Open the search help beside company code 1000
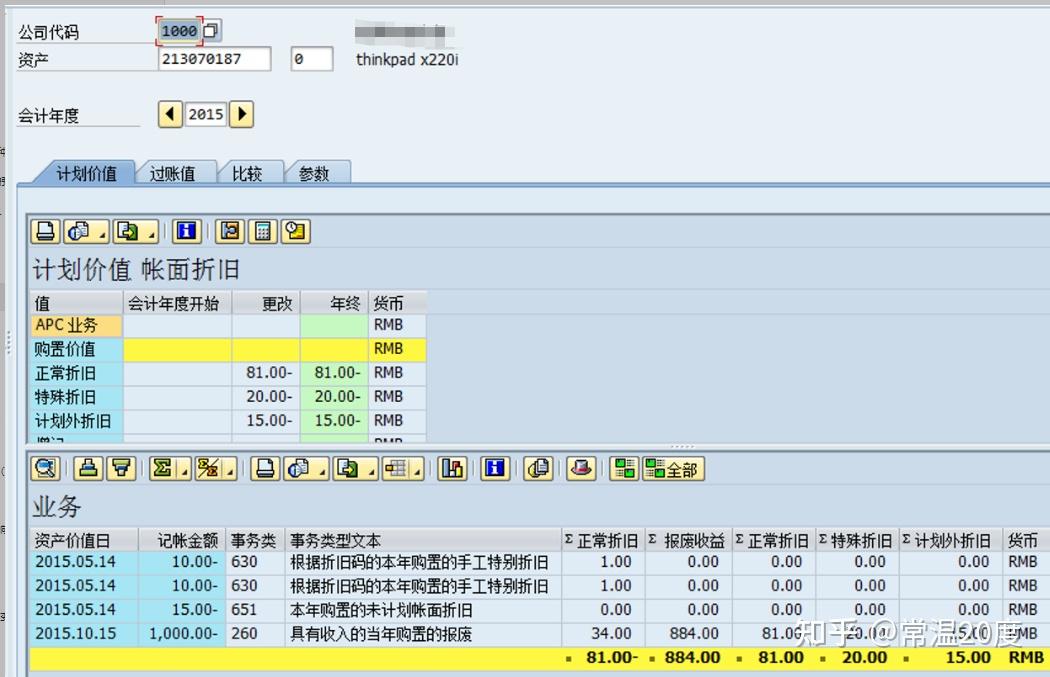Image resolution: width=1050 pixels, height=677 pixels. (212, 30)
